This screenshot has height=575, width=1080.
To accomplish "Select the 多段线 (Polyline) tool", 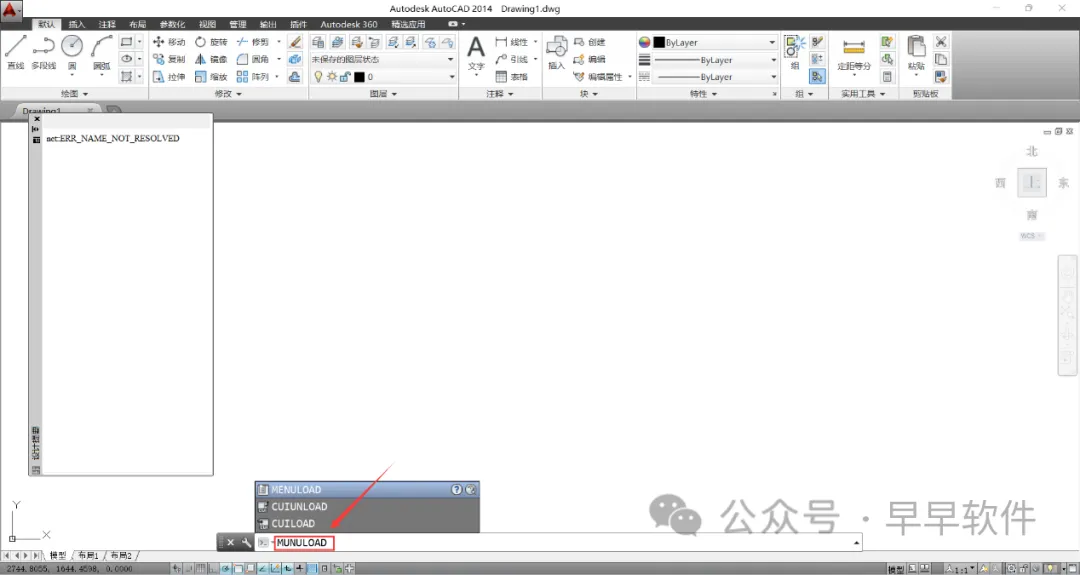I will click(43, 52).
